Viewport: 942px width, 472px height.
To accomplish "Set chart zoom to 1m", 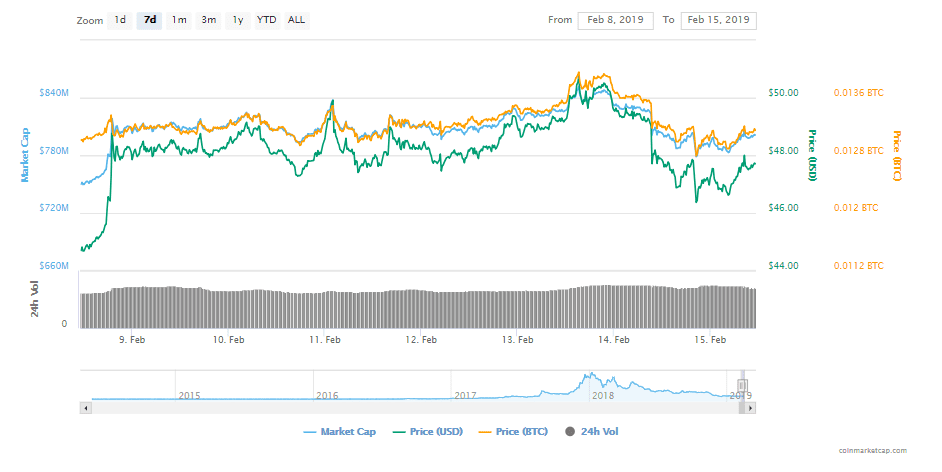I will (x=179, y=20).
